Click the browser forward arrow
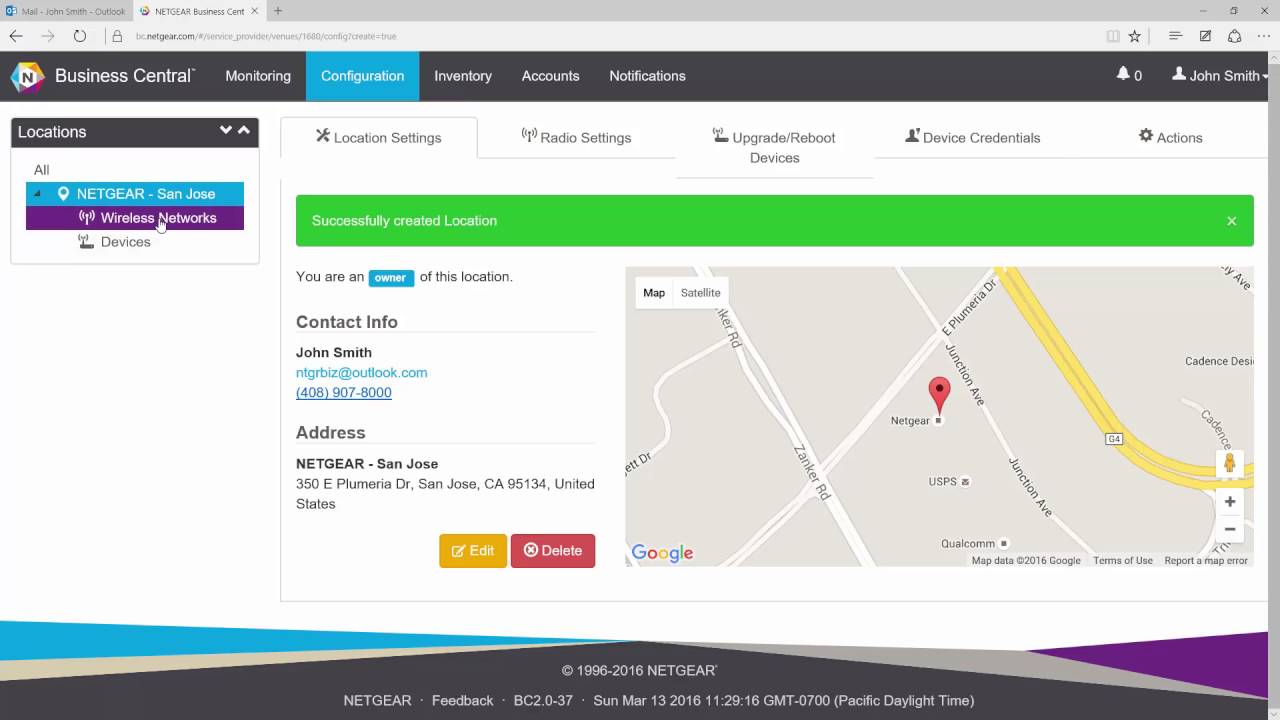Viewport: 1280px width, 720px height. (x=48, y=36)
